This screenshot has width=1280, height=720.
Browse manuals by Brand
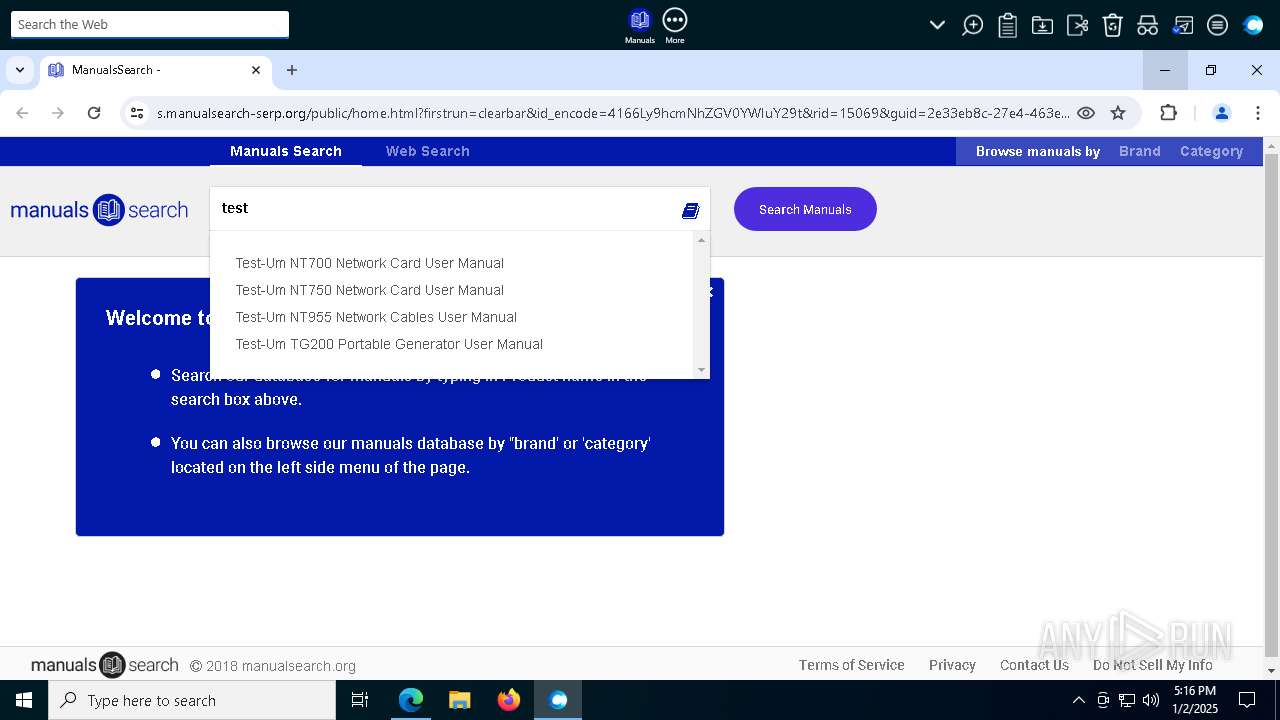pyautogui.click(x=1140, y=151)
